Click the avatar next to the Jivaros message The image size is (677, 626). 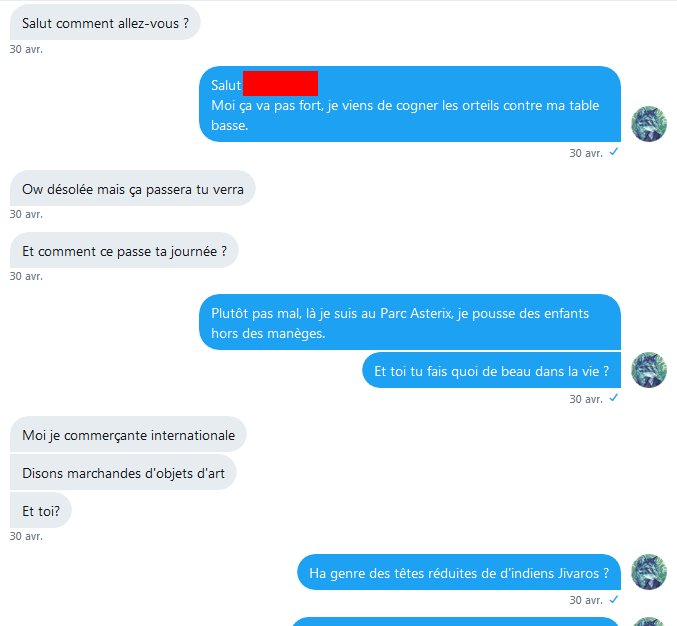coord(649,572)
